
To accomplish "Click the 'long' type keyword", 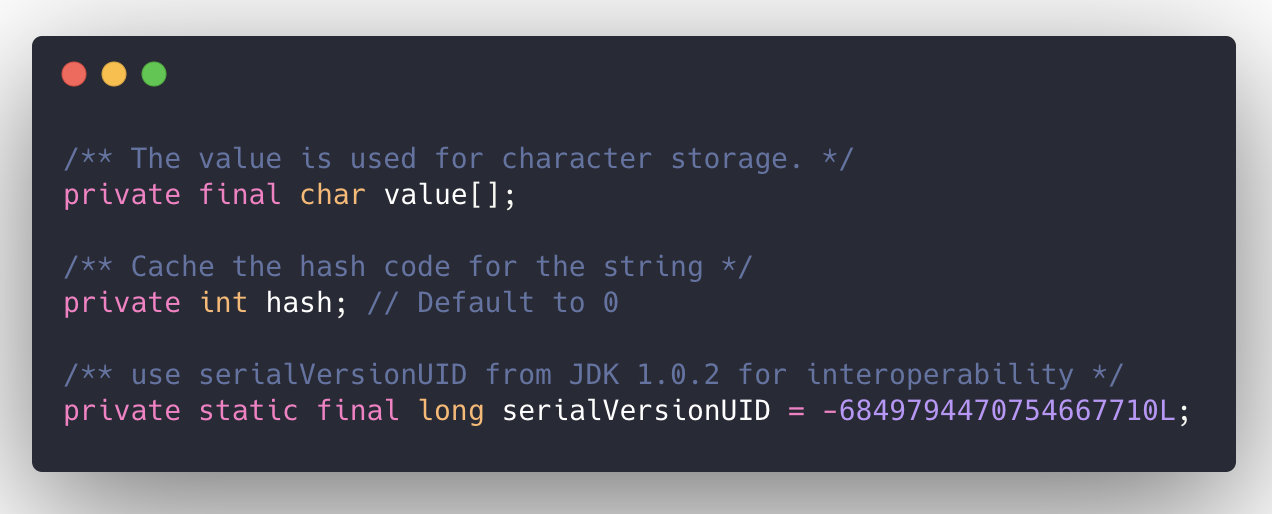I will (x=450, y=410).
